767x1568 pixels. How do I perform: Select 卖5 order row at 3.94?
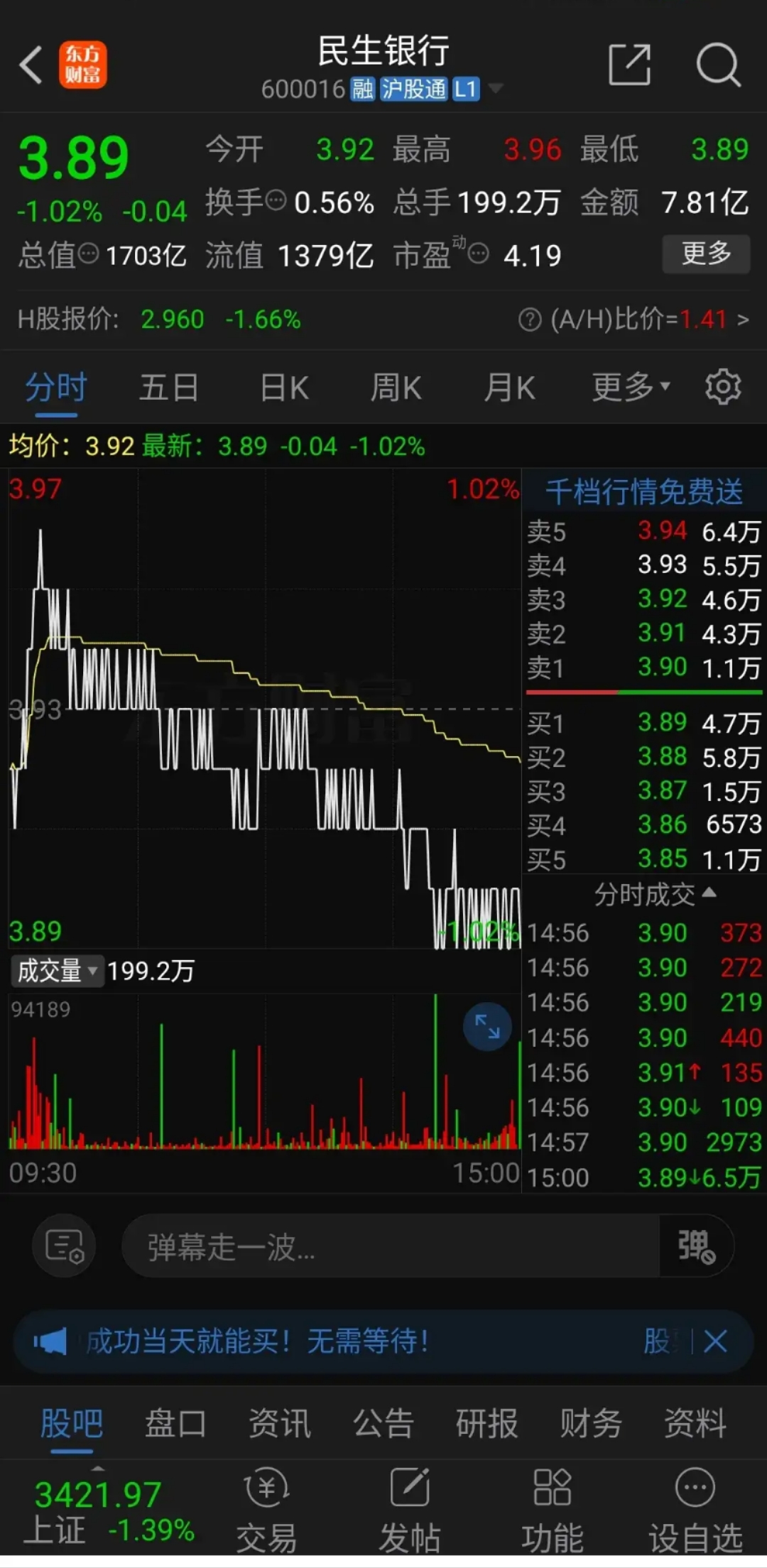tap(644, 530)
